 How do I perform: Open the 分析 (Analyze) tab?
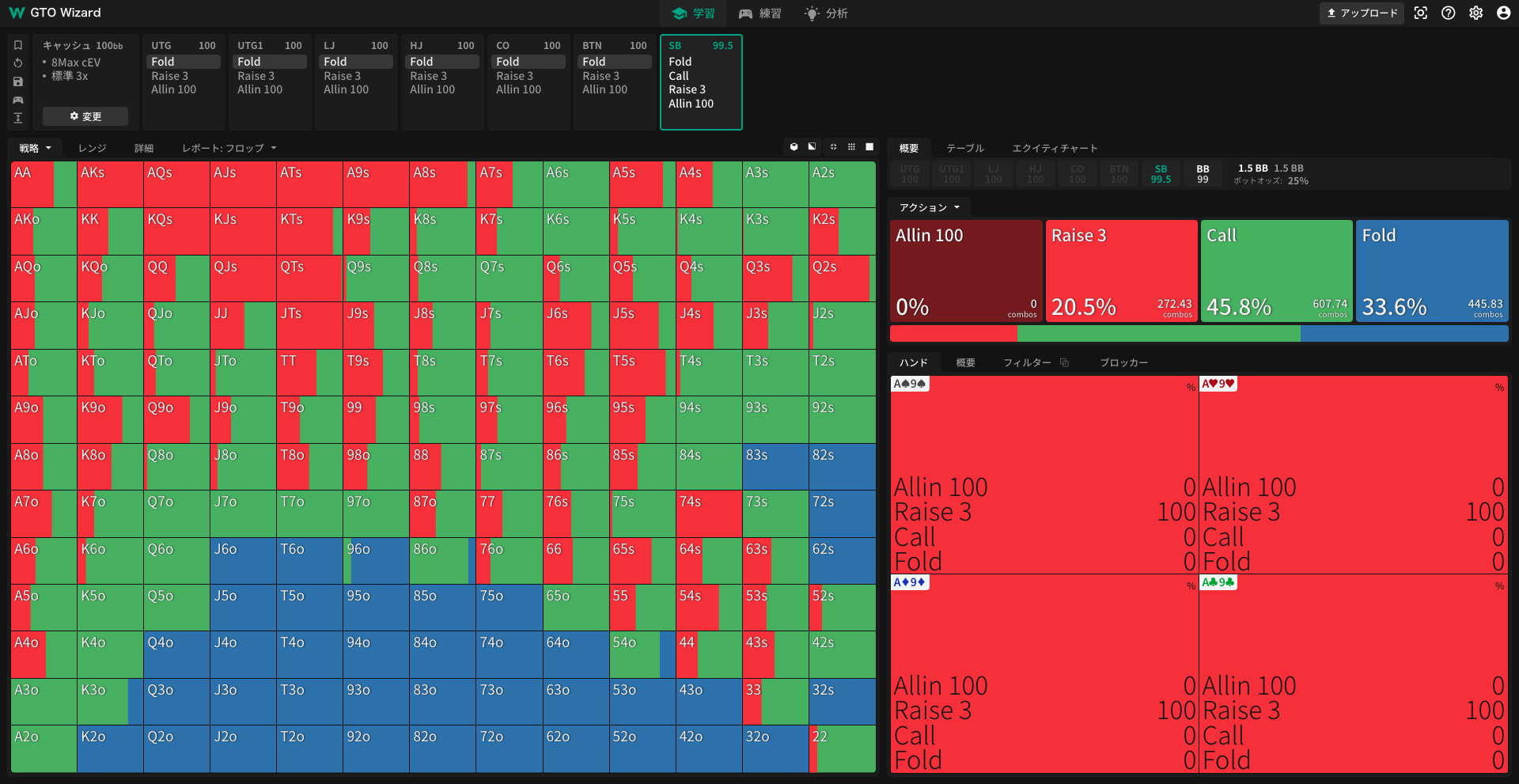(826, 13)
